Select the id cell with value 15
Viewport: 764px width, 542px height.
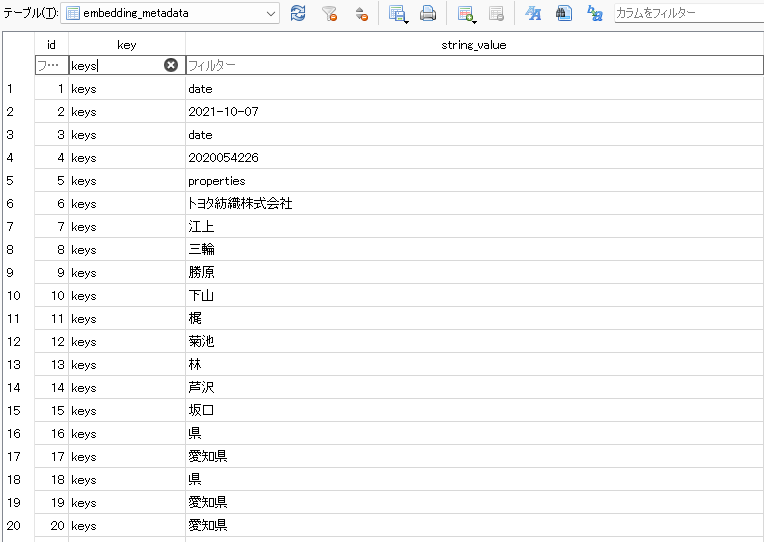tap(52, 410)
